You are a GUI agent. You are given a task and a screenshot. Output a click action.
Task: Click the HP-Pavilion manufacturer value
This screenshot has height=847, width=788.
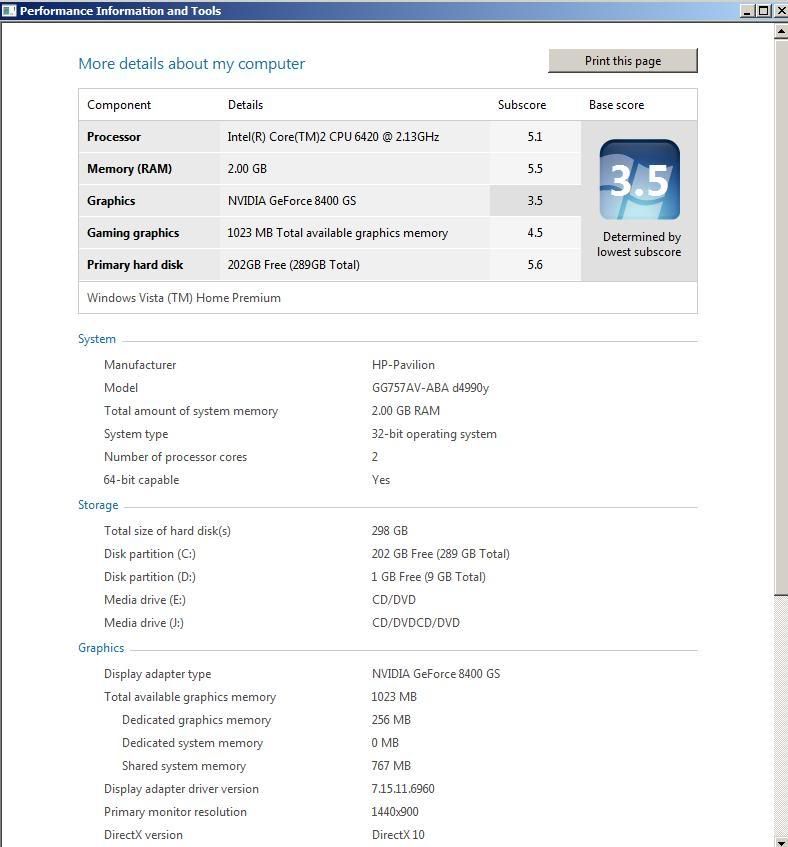tap(403, 365)
